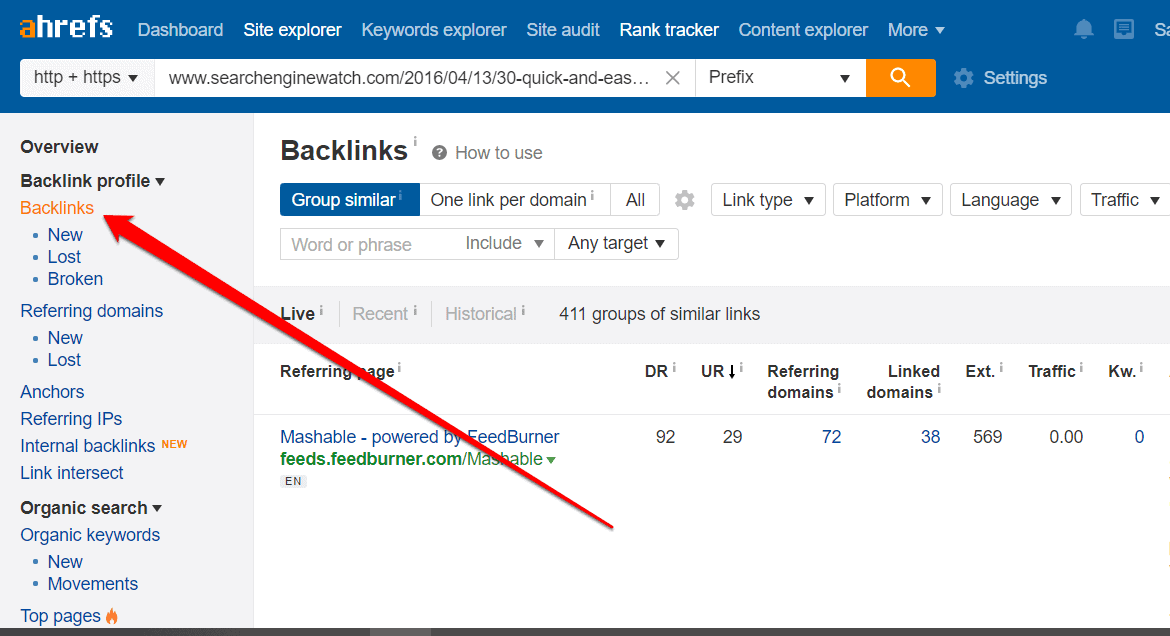Clear the URL with the X icon
Viewport: 1170px width, 636px height.
[672, 78]
